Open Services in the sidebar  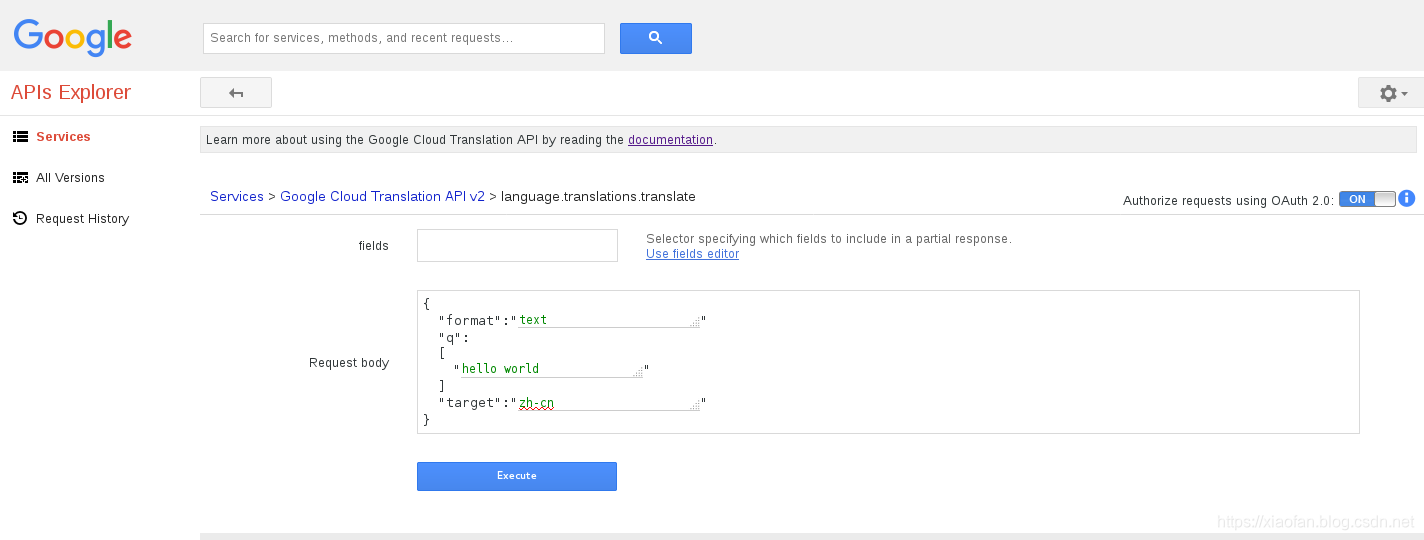tap(63, 137)
